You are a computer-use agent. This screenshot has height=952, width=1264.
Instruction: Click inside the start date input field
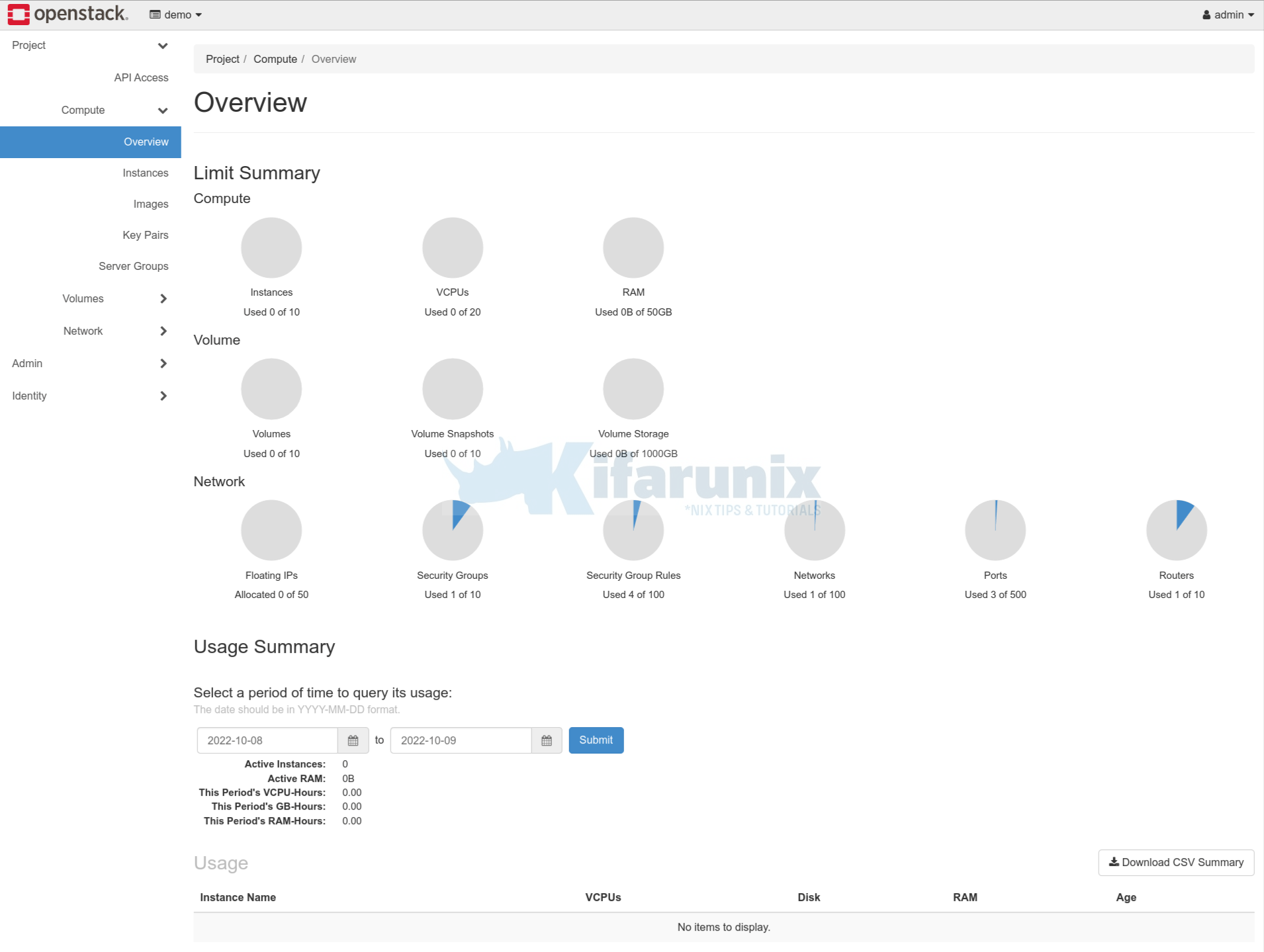coord(267,740)
